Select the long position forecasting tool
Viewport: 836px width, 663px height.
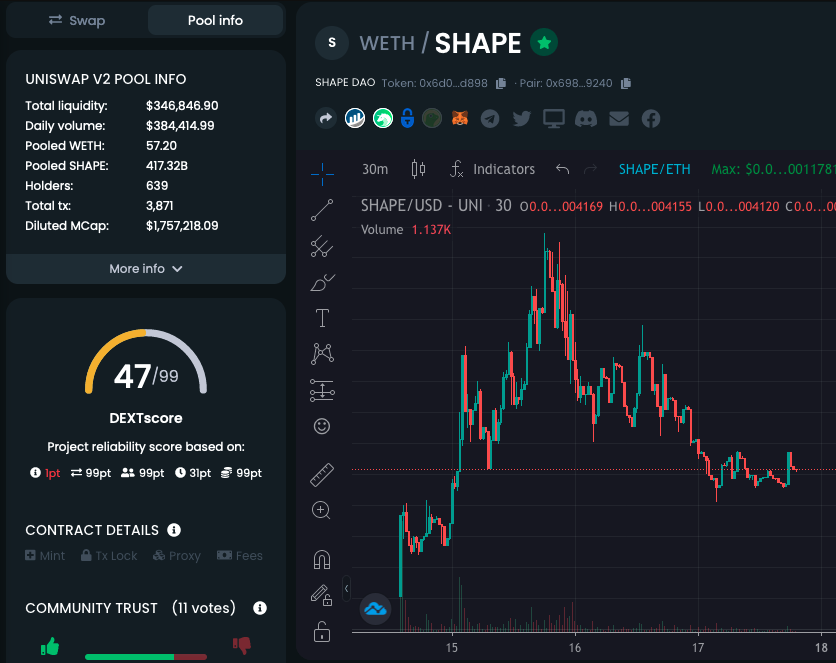click(x=322, y=390)
